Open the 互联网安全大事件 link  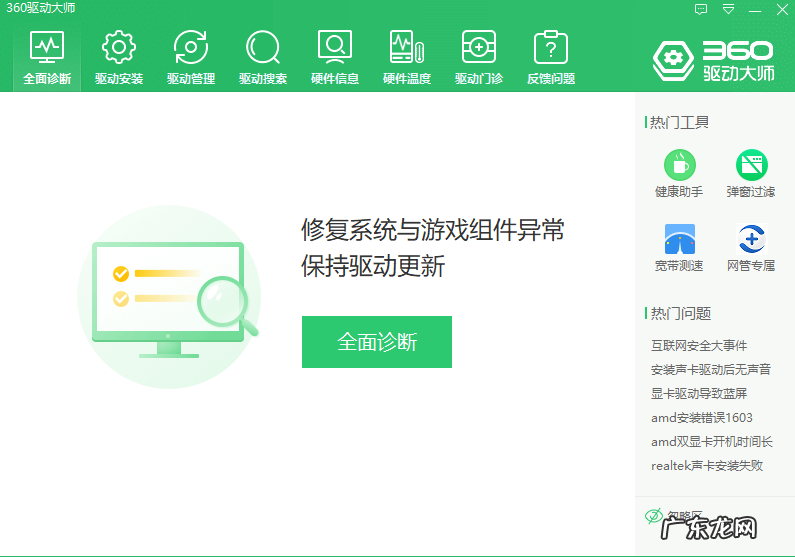coord(699,346)
